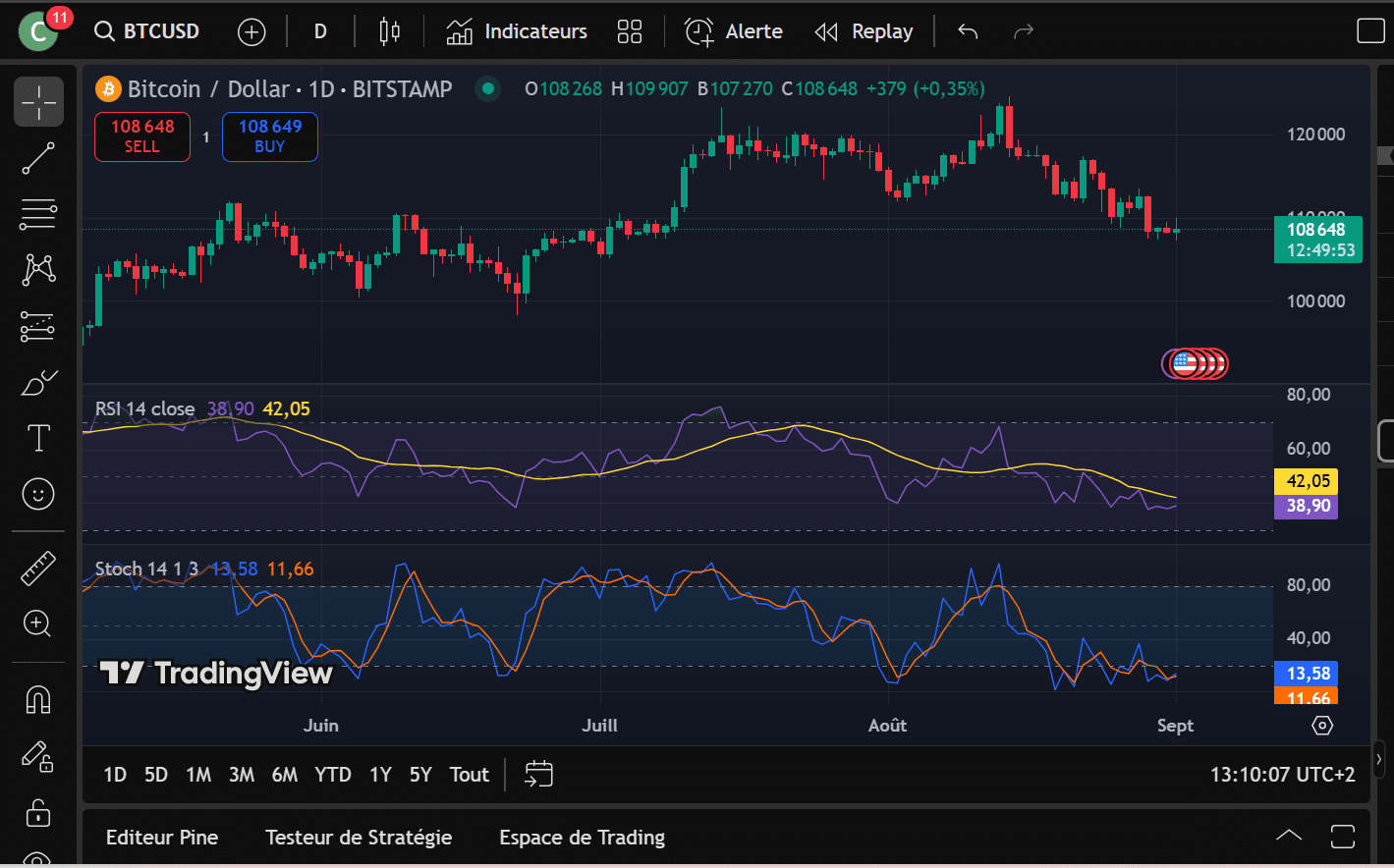Viewport: 1394px width, 868px height.
Task: Toggle magnet mode snapping
Action: 38,699
